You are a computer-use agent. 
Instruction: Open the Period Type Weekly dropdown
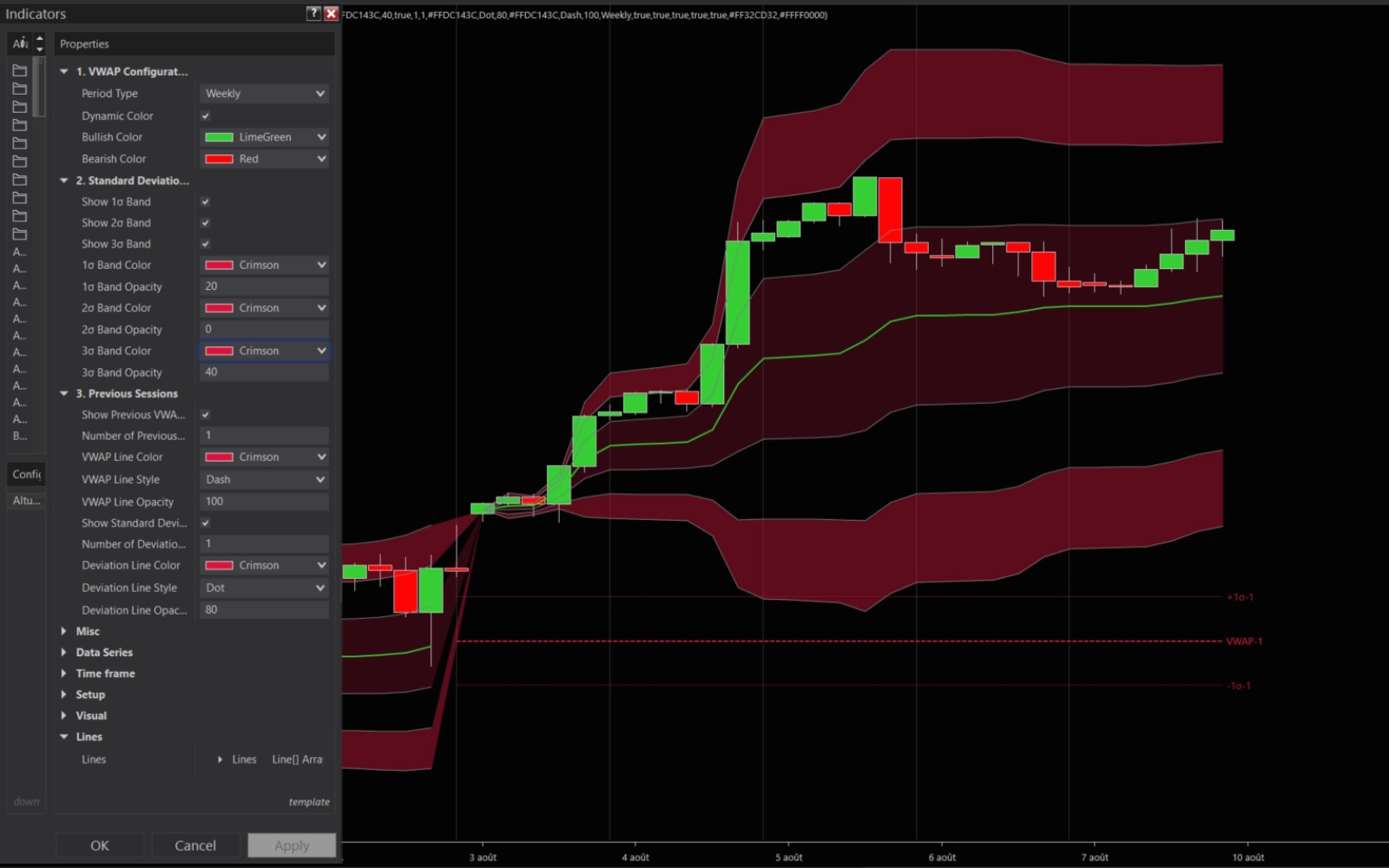coord(264,94)
